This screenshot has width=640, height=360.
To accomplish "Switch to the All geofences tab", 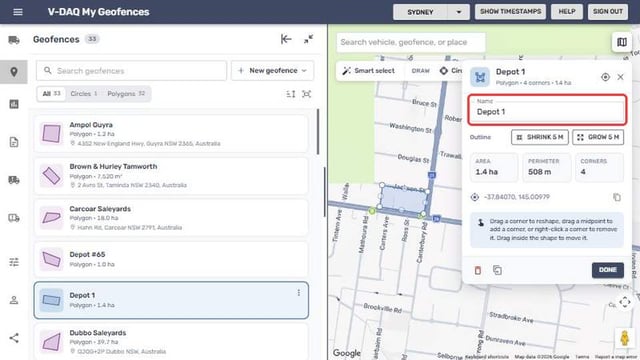I will tap(51, 94).
